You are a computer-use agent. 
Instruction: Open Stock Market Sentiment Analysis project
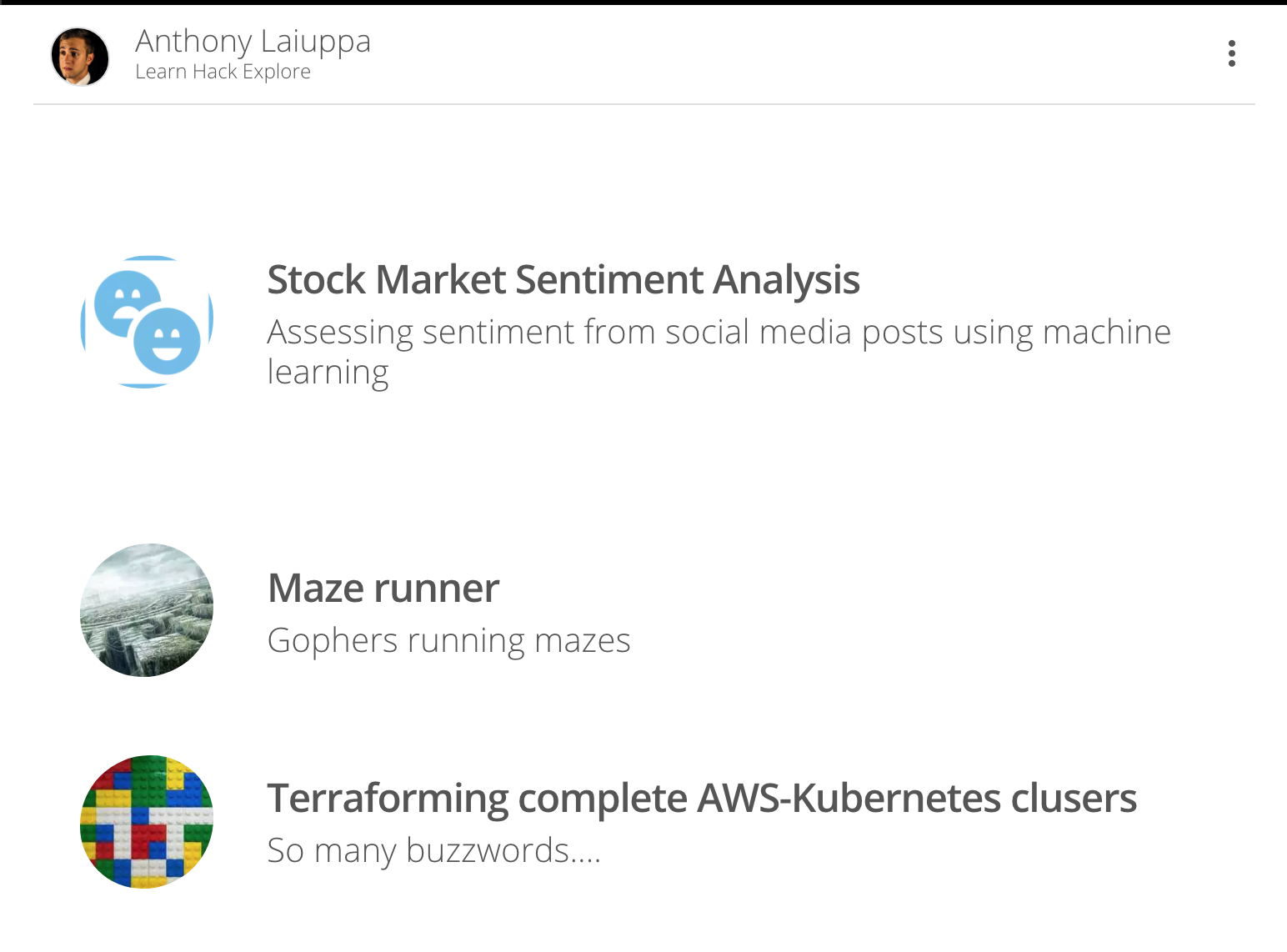pos(563,280)
